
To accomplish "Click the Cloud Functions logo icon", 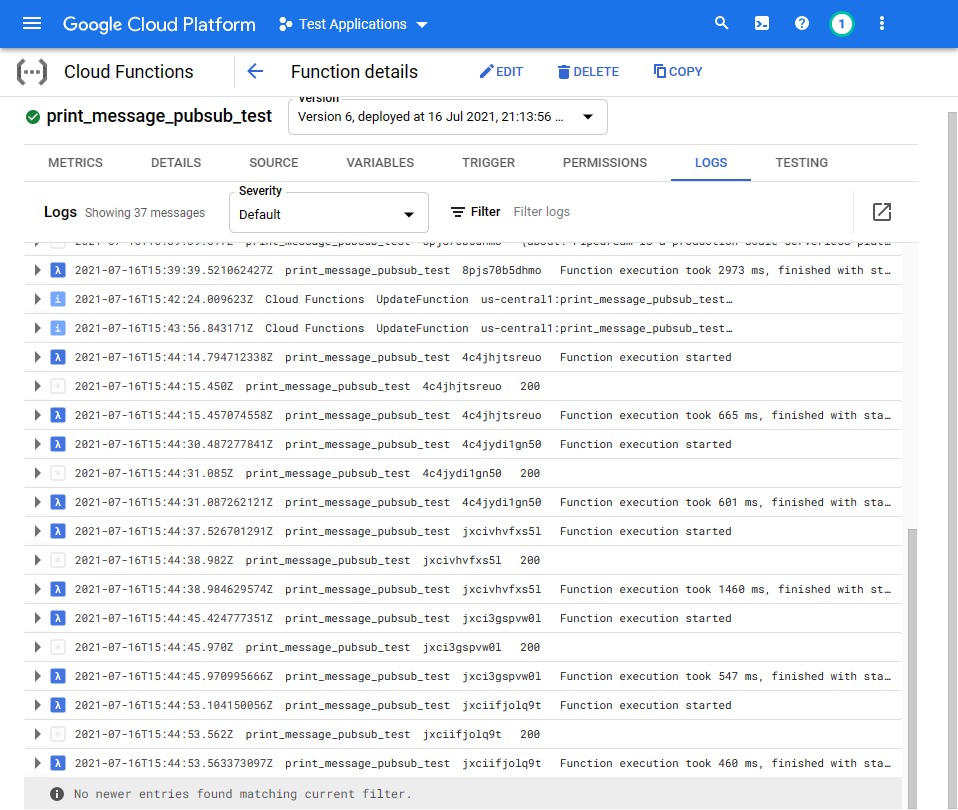I will click(32, 71).
